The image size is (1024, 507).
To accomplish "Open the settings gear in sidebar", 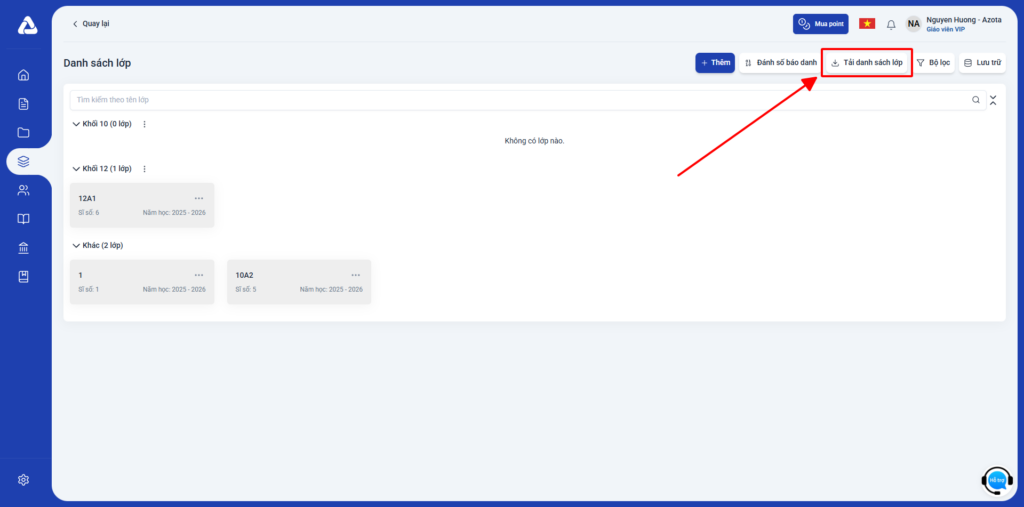I will click(x=24, y=480).
